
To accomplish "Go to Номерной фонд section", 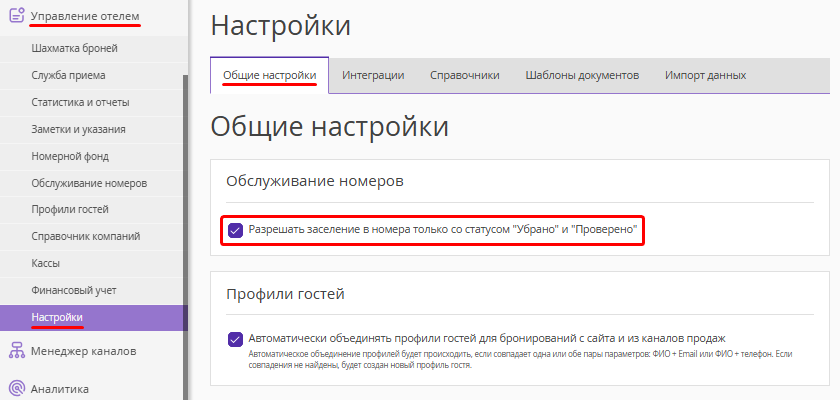I will pos(94,156).
